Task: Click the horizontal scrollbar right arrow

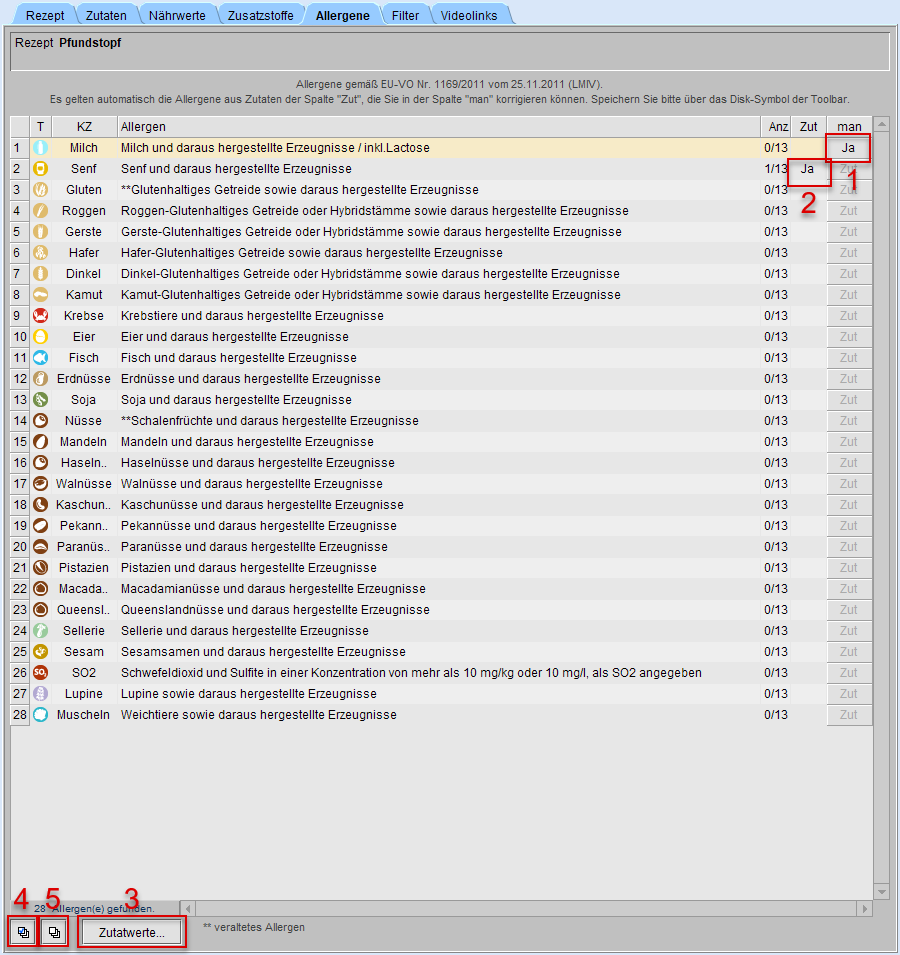Action: coord(865,908)
